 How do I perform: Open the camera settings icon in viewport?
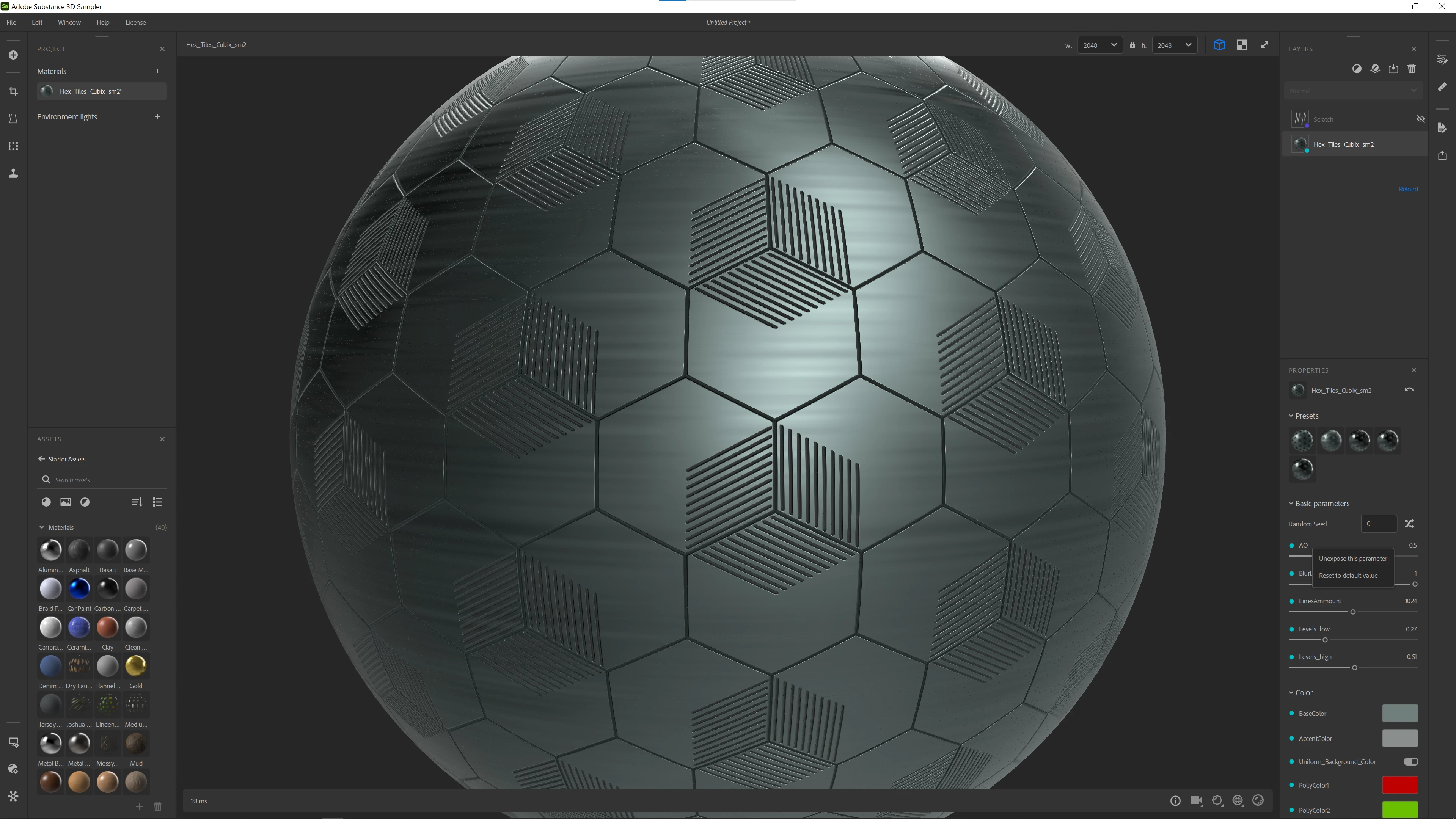coord(1196,800)
